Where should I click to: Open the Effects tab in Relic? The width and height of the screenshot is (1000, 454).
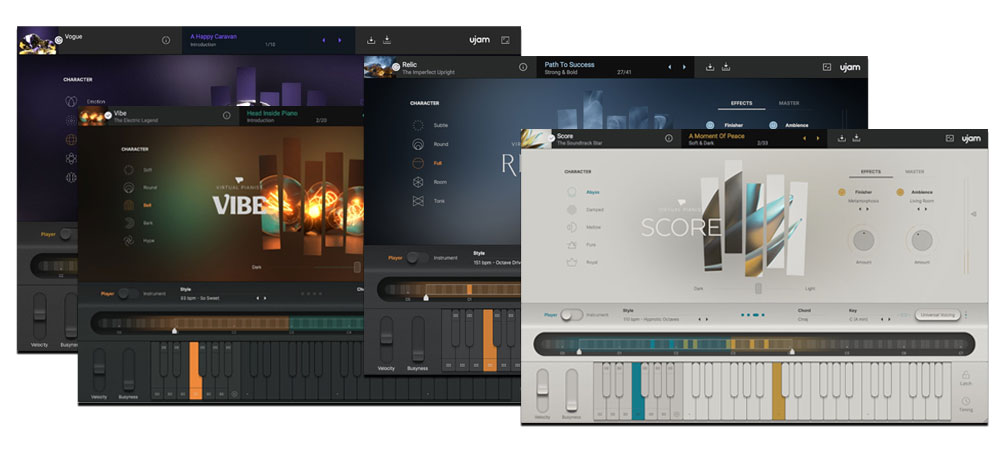741,103
